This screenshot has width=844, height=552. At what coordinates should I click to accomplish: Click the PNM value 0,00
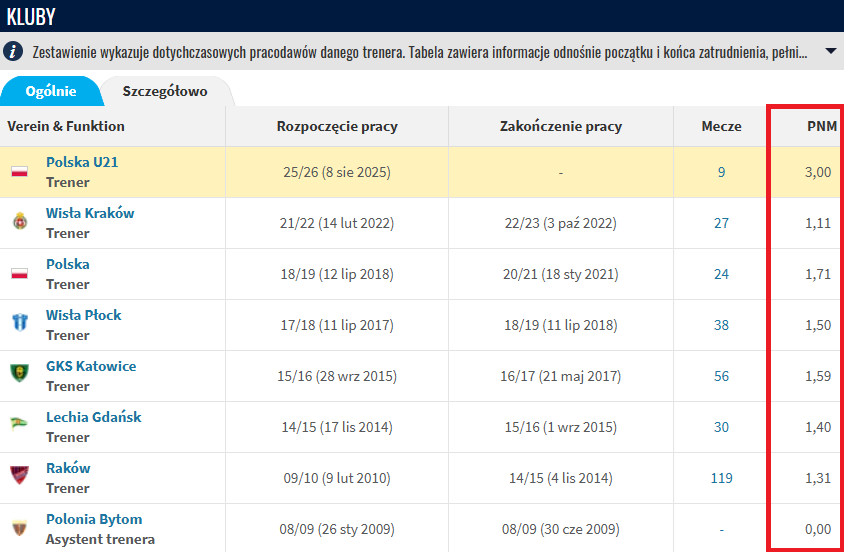coord(818,529)
